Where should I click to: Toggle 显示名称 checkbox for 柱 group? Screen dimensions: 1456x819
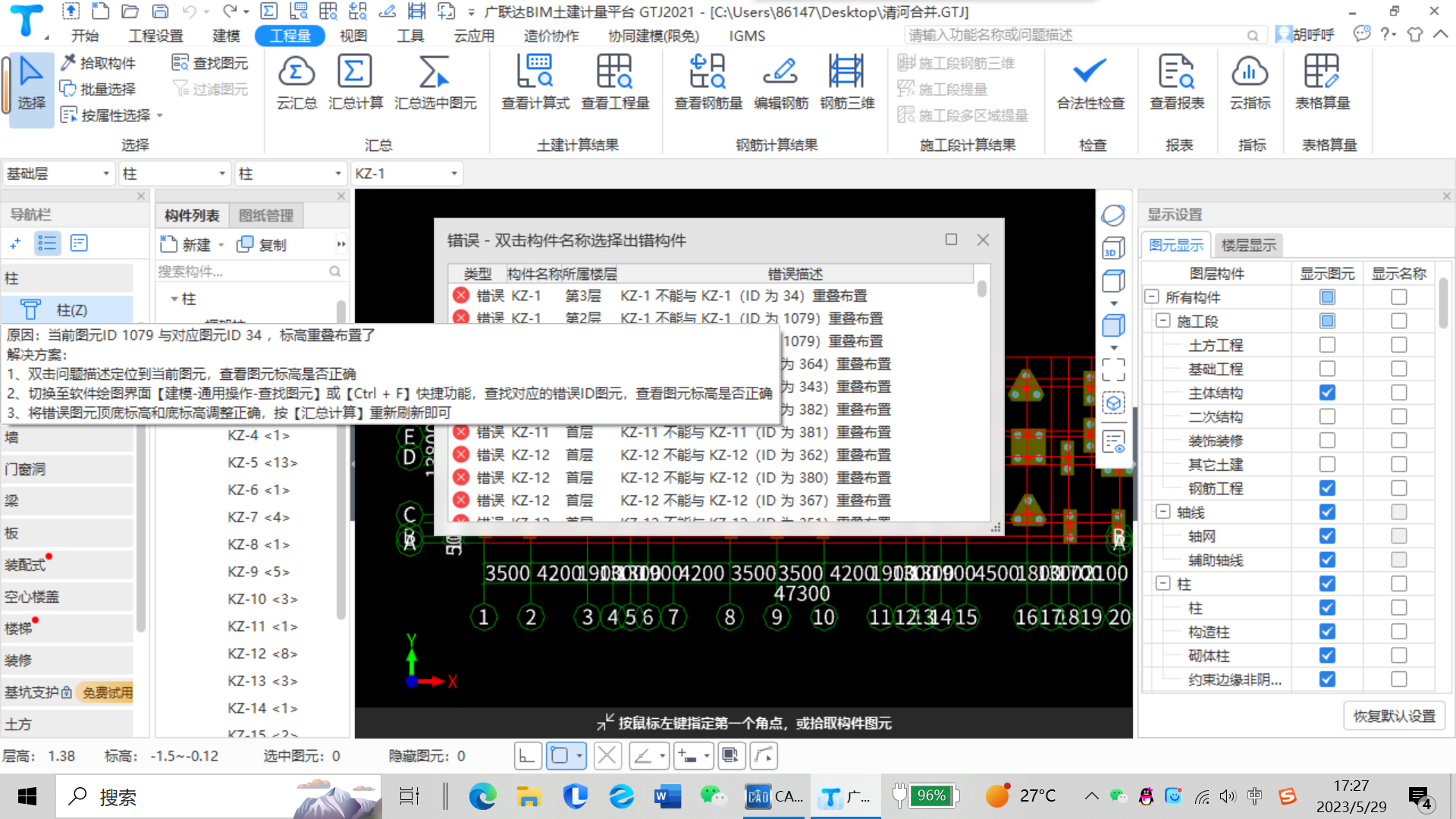1399,584
